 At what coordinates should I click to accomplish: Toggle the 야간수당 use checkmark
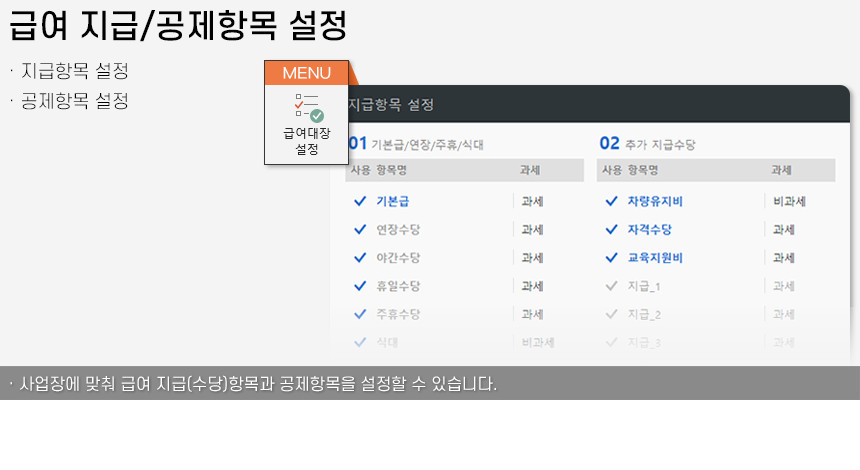point(360,257)
